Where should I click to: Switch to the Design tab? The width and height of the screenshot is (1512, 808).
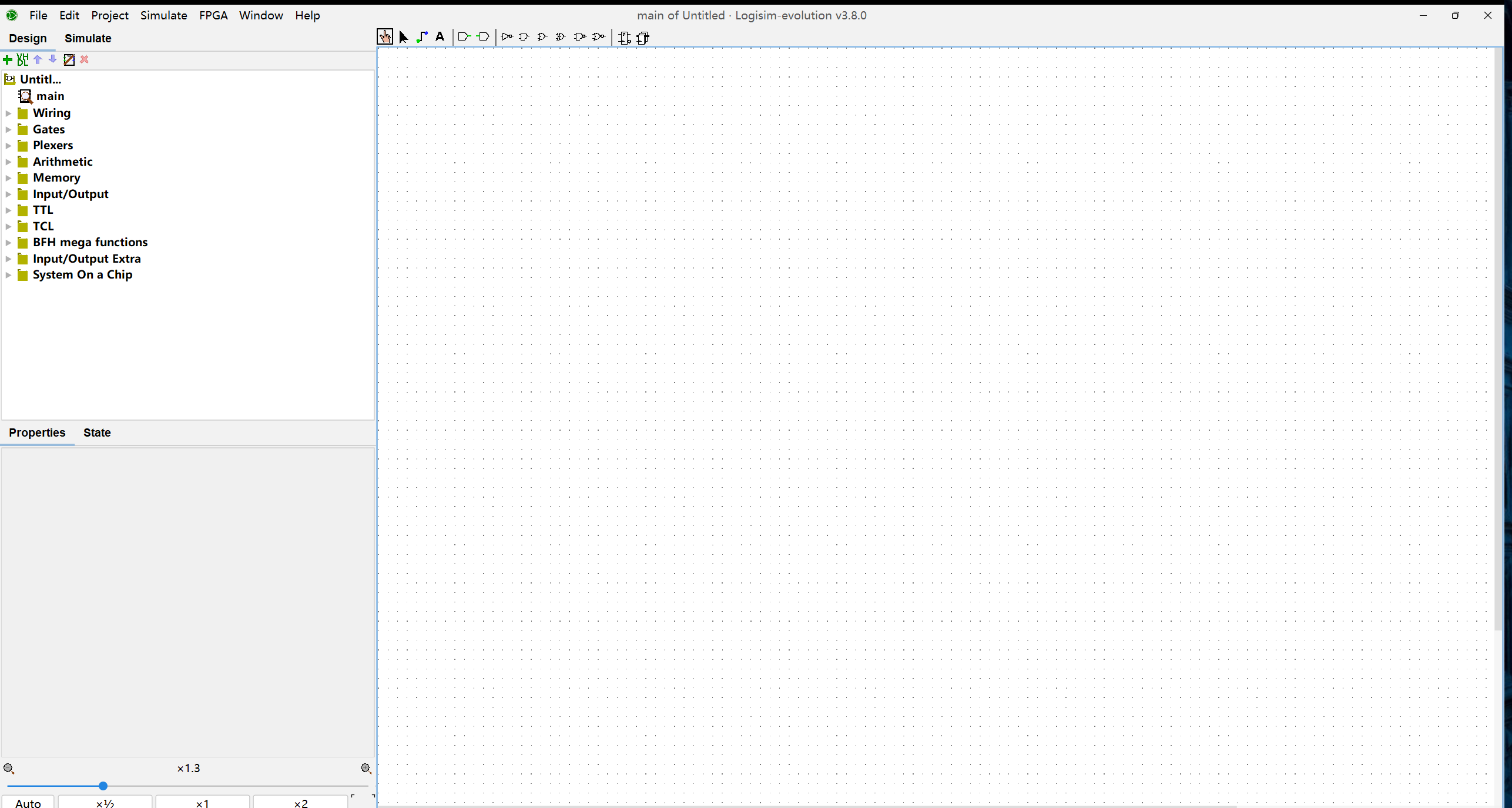pyautogui.click(x=28, y=38)
